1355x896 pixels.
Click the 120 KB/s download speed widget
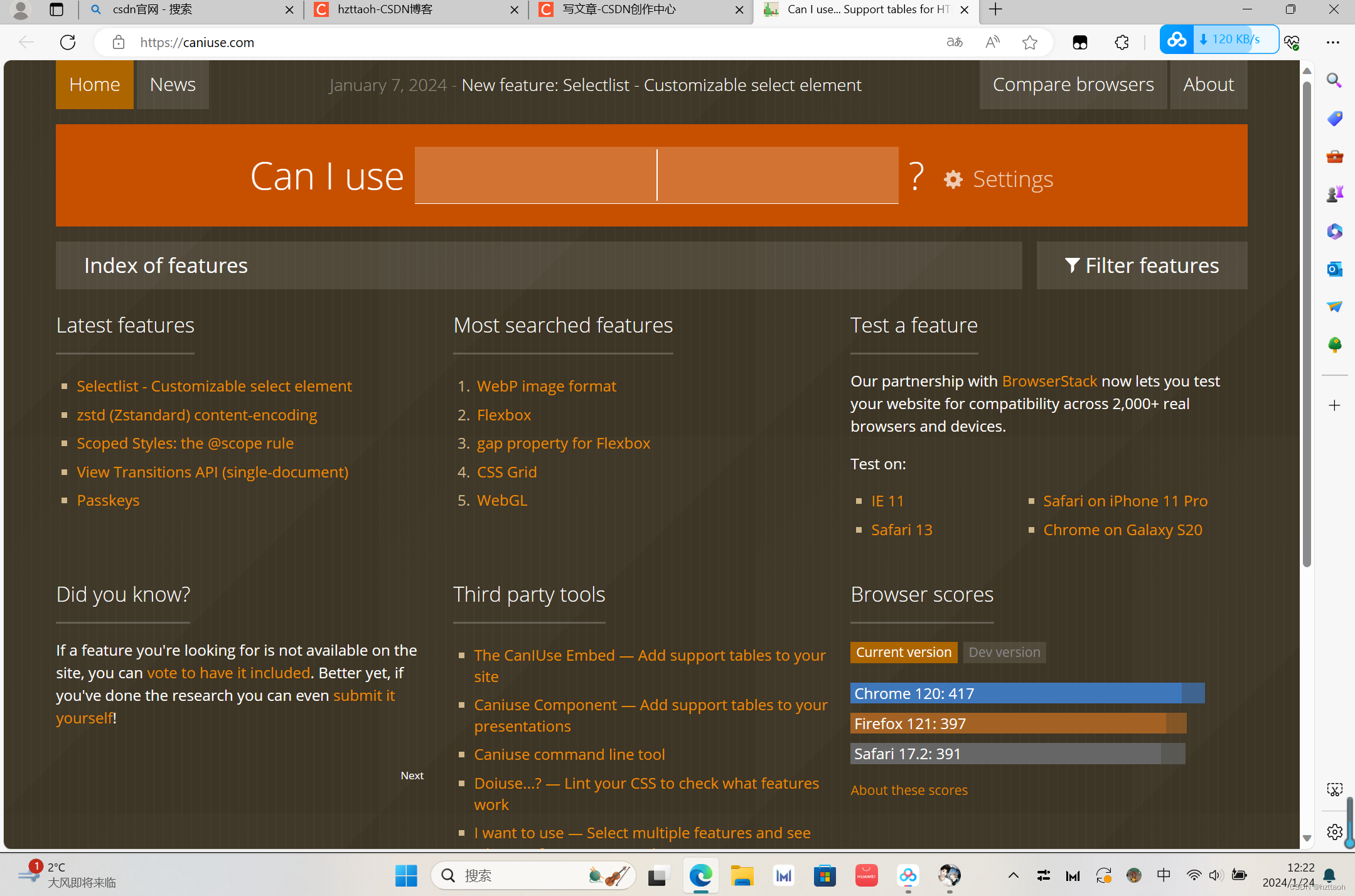pos(1219,39)
